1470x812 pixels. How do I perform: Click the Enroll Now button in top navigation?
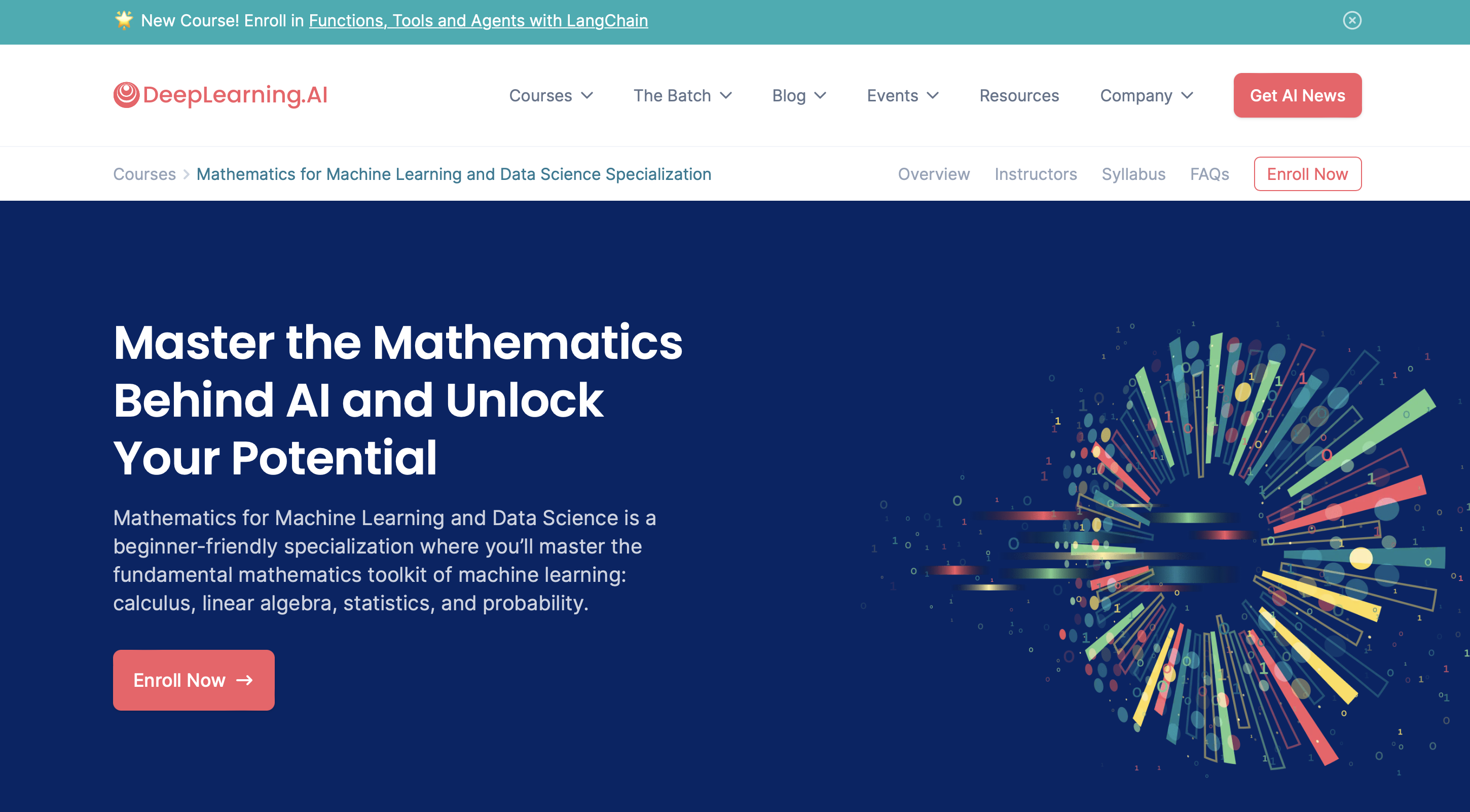pos(1307,174)
